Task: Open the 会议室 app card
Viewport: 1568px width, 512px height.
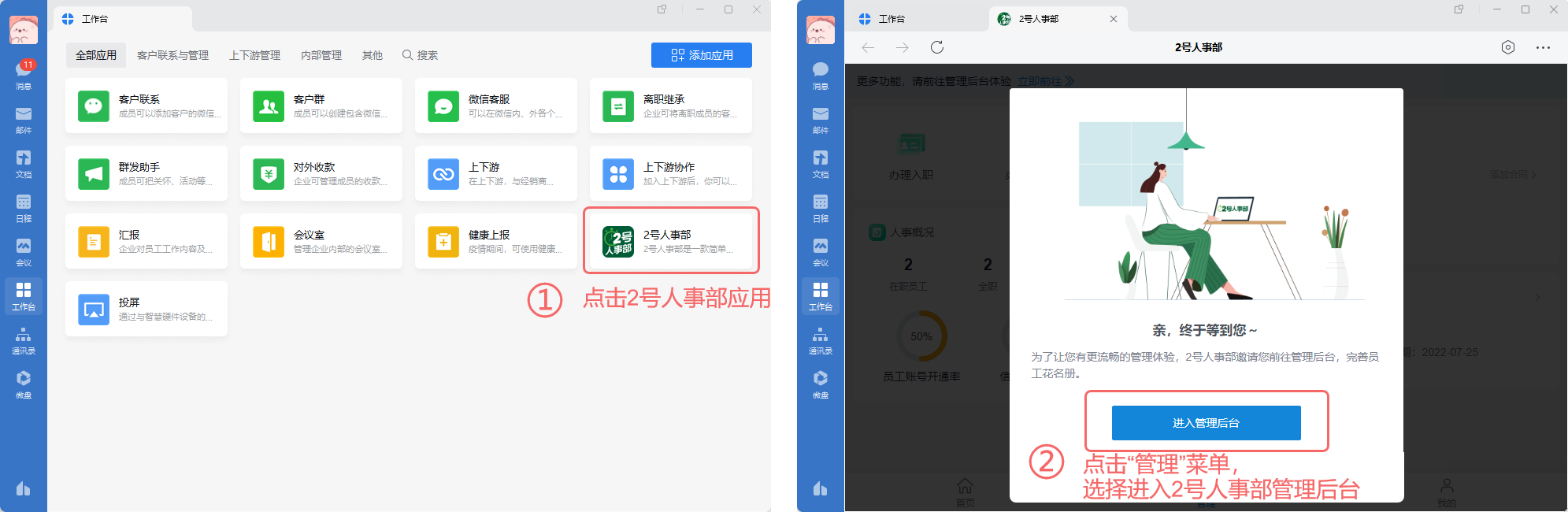Action: pos(321,241)
